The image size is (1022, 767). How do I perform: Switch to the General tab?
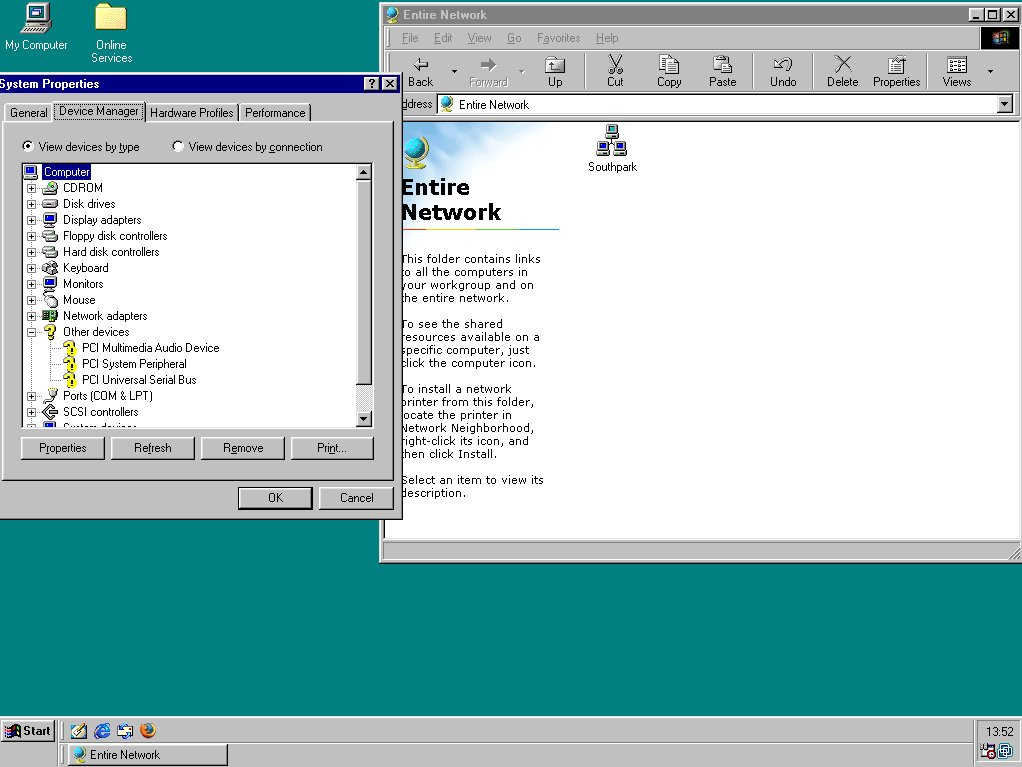click(x=29, y=113)
